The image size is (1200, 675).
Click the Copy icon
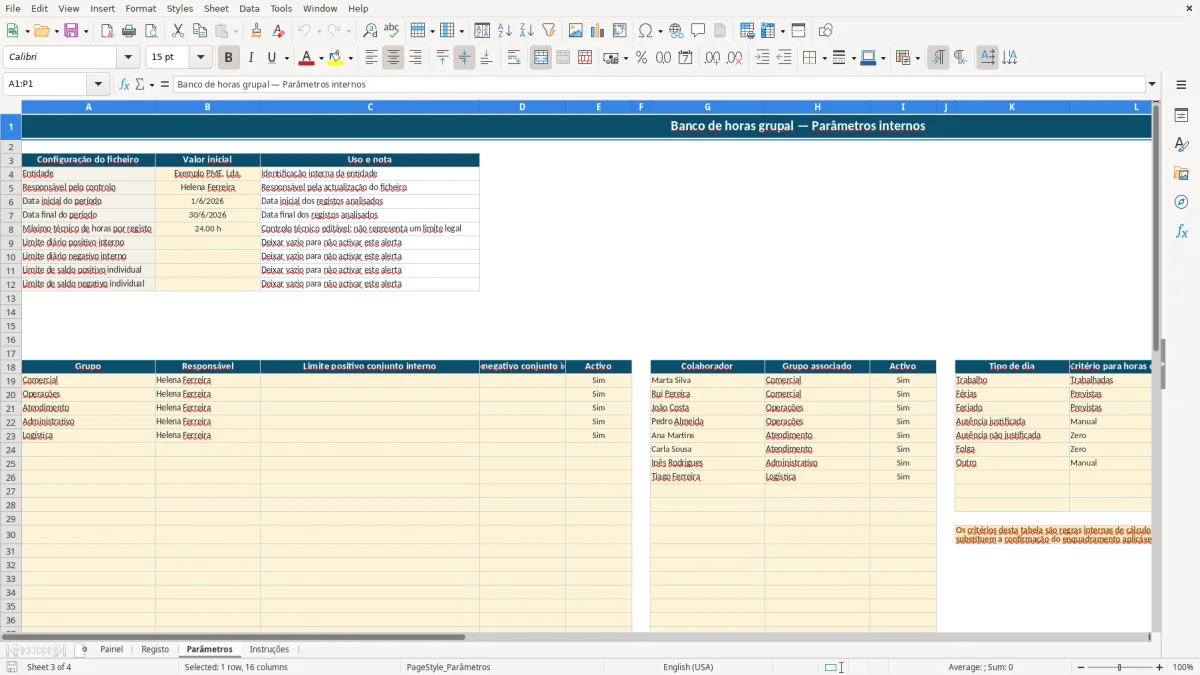coord(200,31)
